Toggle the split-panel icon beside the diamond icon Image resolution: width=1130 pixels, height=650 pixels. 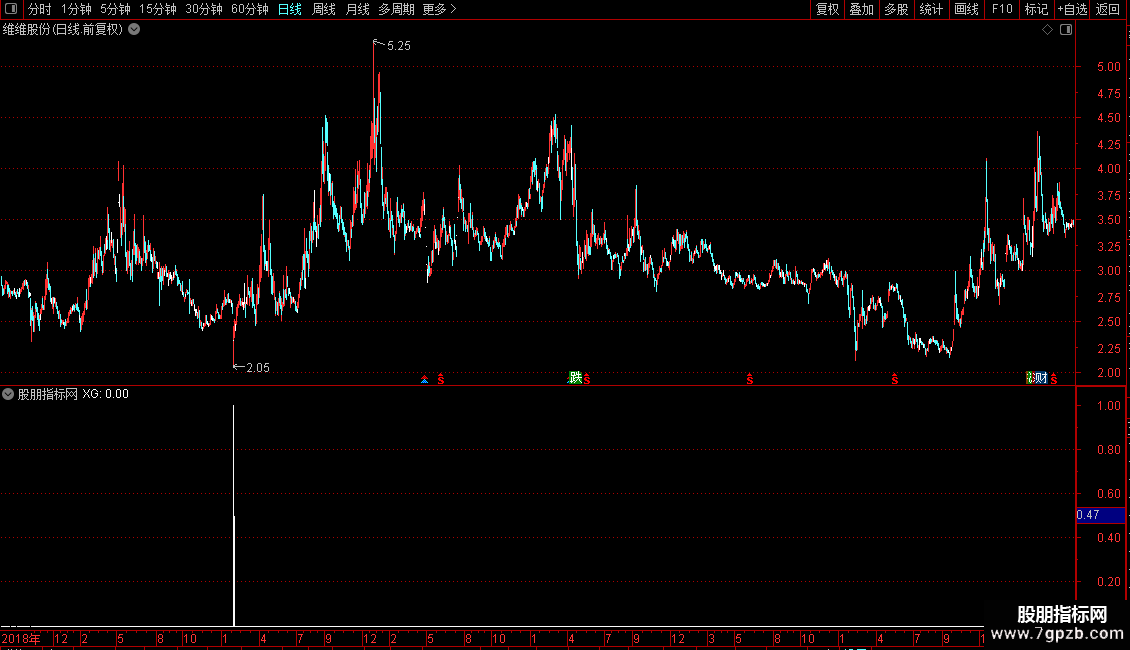[x=1066, y=30]
